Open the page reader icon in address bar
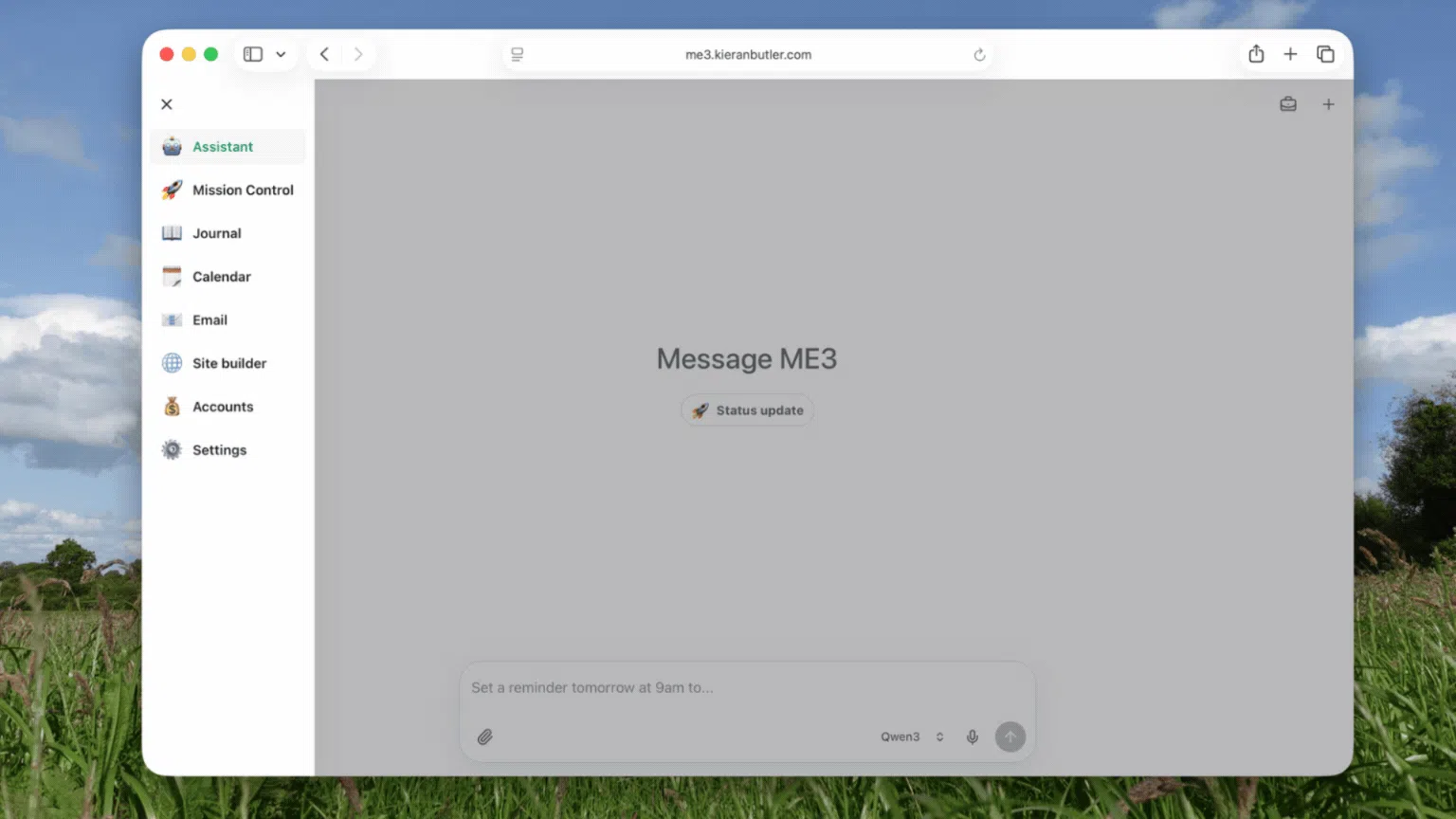 click(518, 55)
